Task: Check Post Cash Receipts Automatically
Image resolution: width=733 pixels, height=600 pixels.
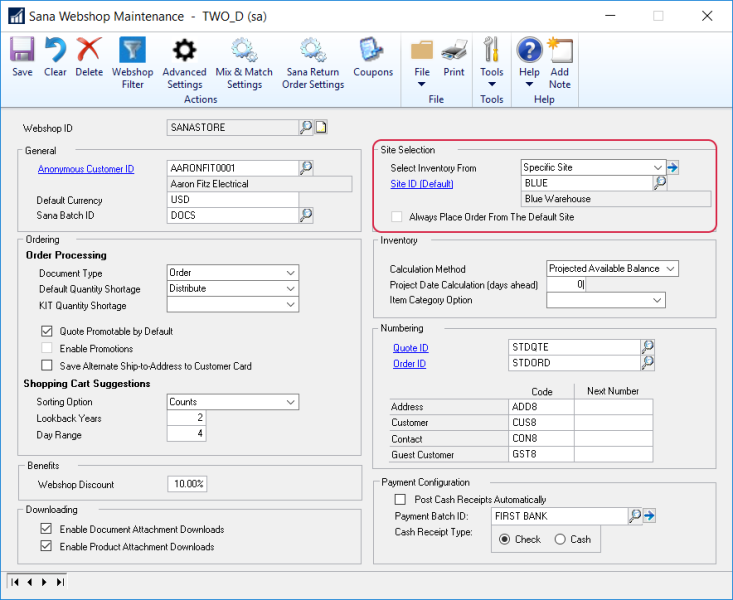Action: click(400, 499)
